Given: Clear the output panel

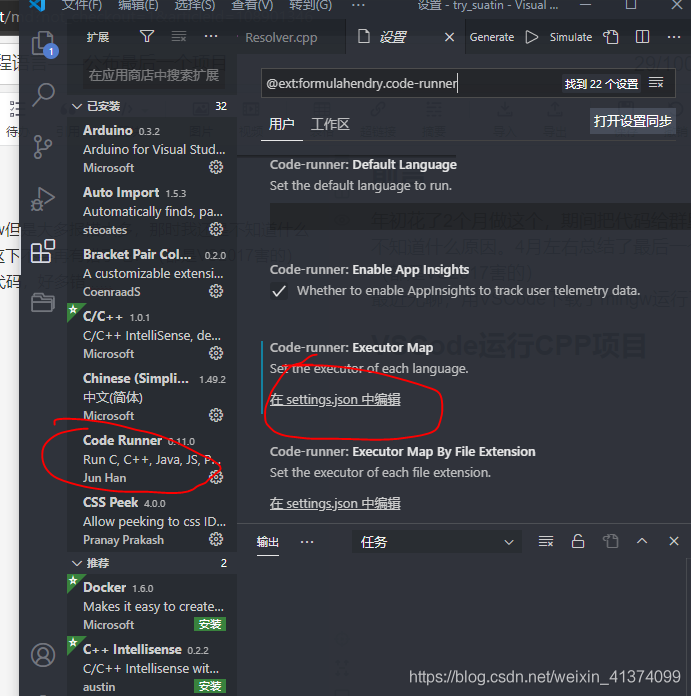Looking at the screenshot, I should click(x=546, y=542).
